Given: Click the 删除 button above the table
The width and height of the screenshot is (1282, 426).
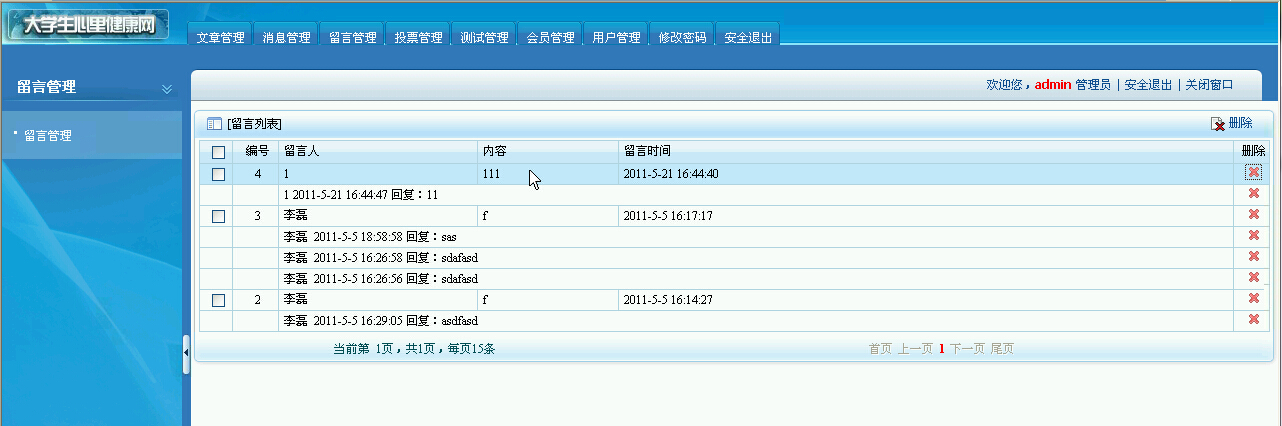Looking at the screenshot, I should [1232, 124].
